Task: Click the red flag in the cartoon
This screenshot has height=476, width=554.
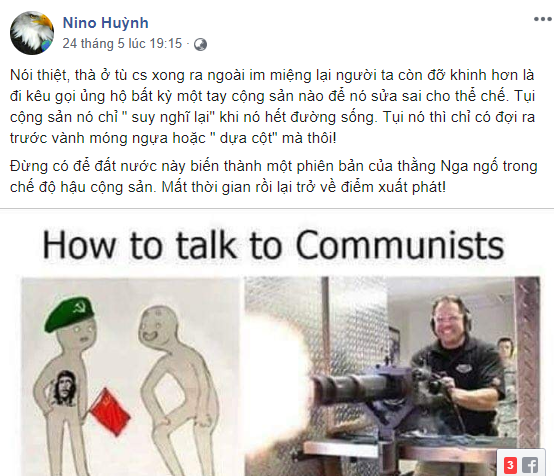Action: point(110,412)
